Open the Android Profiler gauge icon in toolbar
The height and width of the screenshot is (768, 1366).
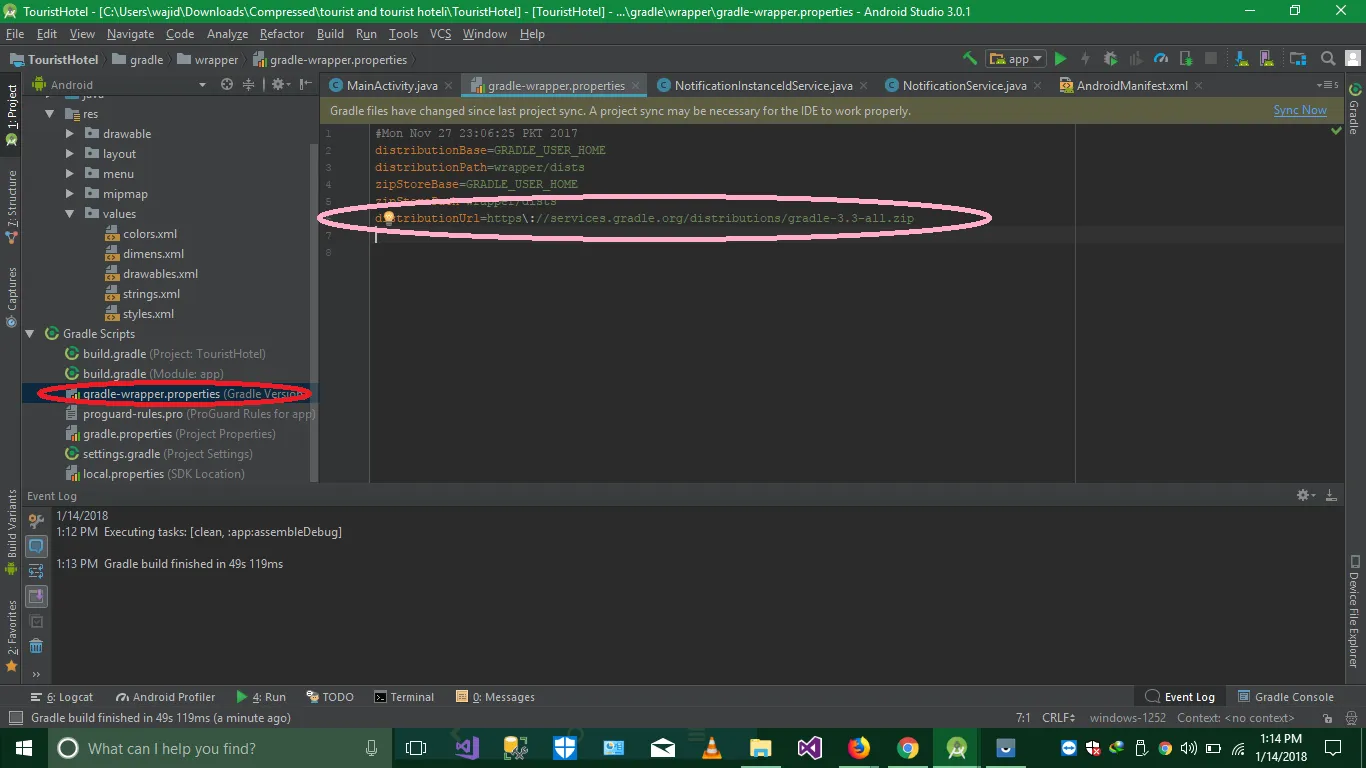tap(1161, 59)
